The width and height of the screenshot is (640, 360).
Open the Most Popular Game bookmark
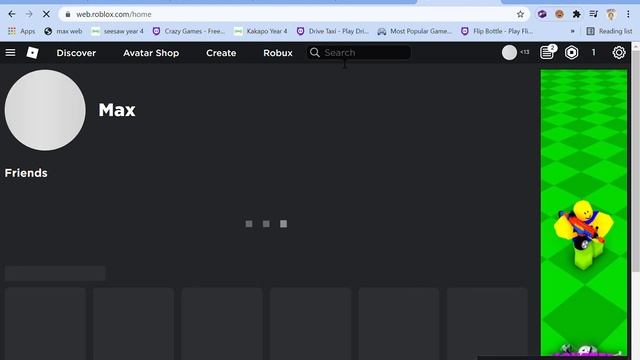point(414,31)
